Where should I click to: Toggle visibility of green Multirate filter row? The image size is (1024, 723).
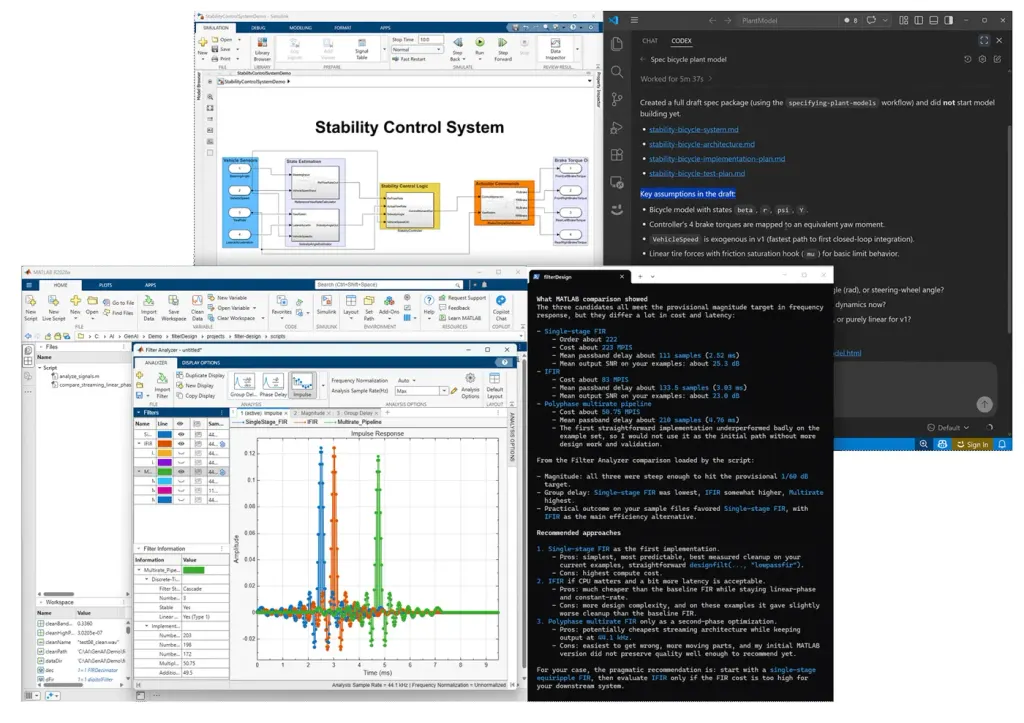[181, 472]
